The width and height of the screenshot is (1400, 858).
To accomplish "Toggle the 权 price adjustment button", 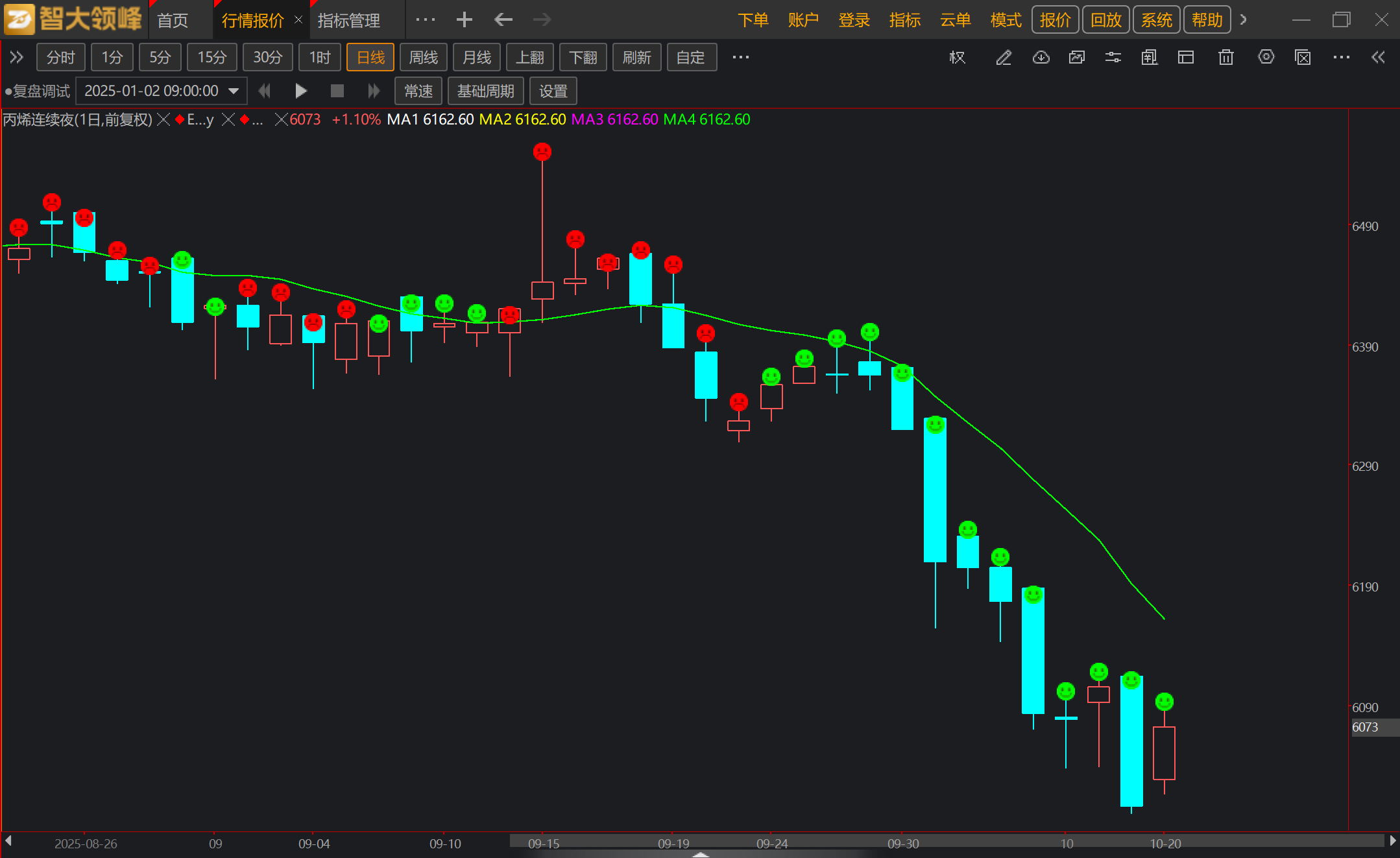I will [957, 58].
